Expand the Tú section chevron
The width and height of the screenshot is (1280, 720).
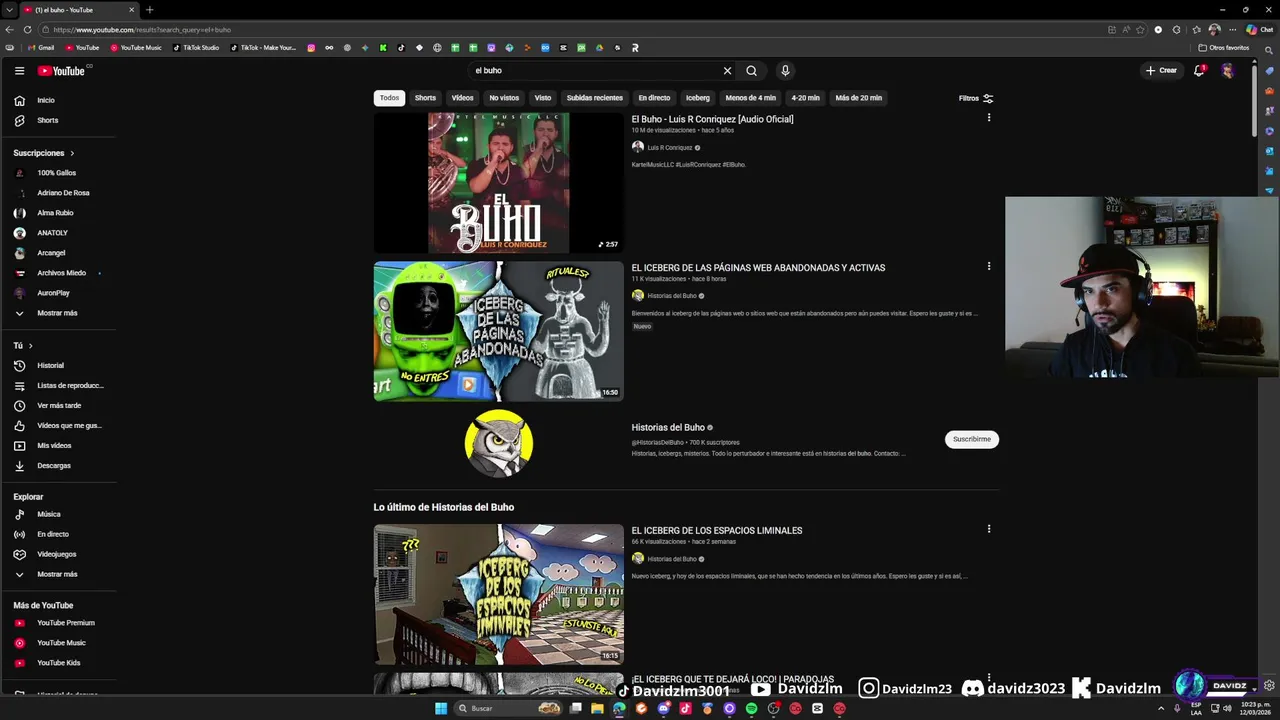[30, 346]
